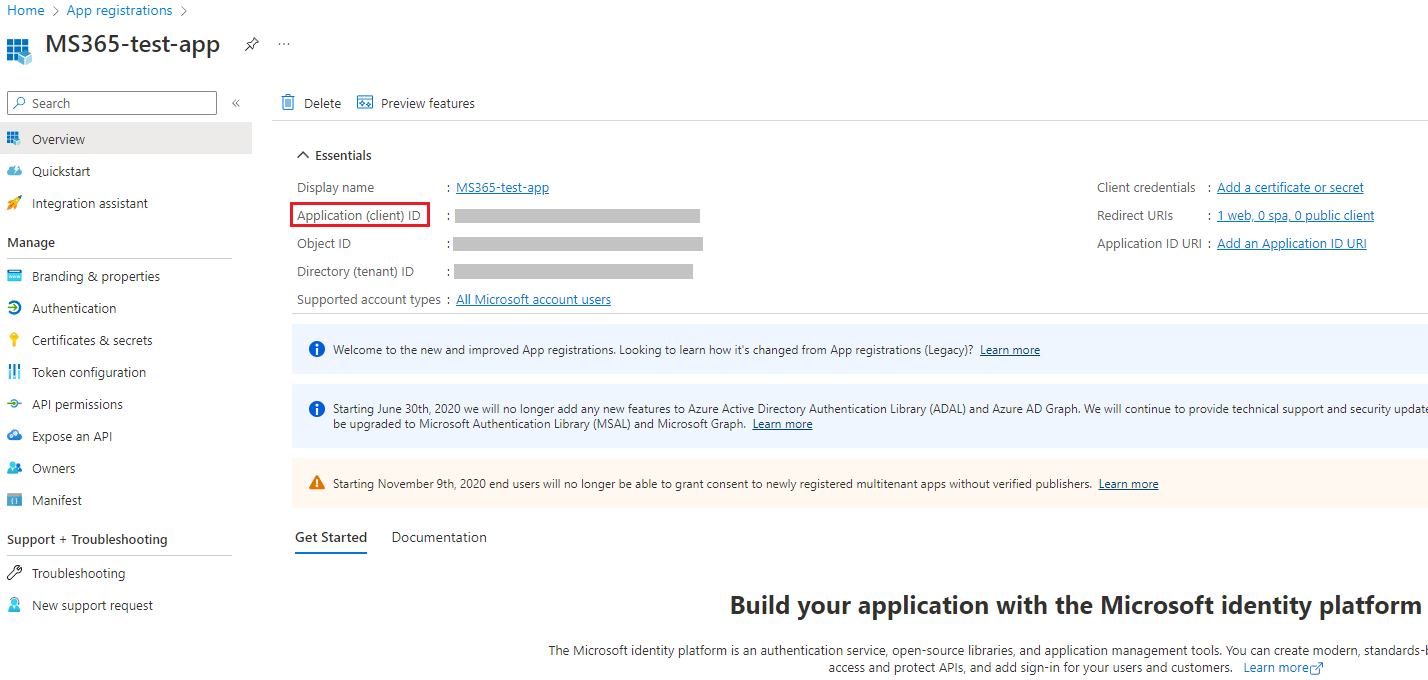Click Add an Application ID URI link
This screenshot has height=680, width=1428.
pos(1291,243)
